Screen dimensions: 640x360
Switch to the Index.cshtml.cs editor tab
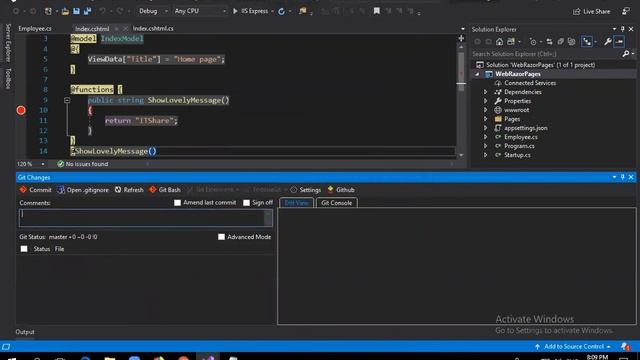click(153, 29)
